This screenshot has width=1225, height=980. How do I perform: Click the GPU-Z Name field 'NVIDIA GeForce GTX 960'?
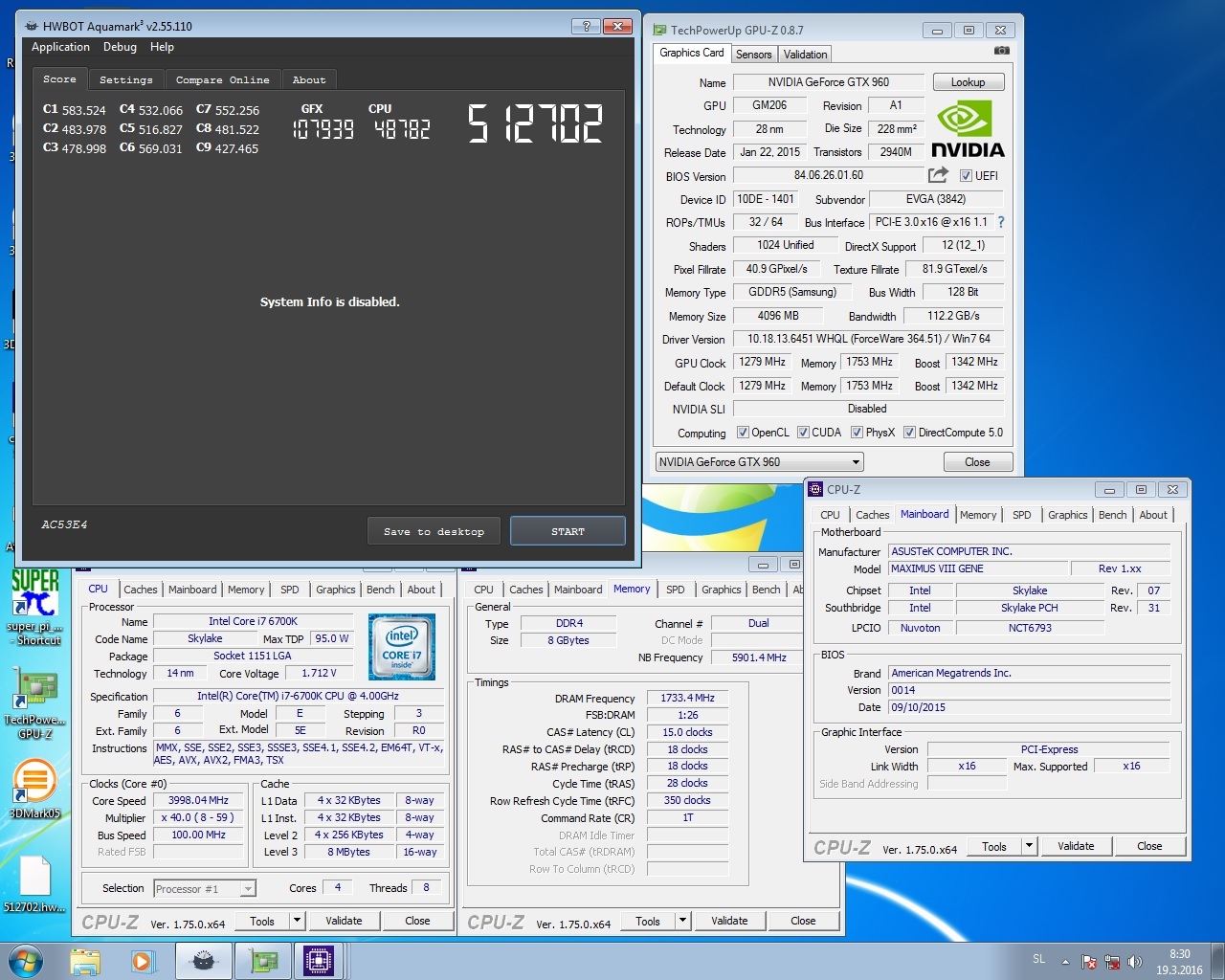click(x=829, y=82)
